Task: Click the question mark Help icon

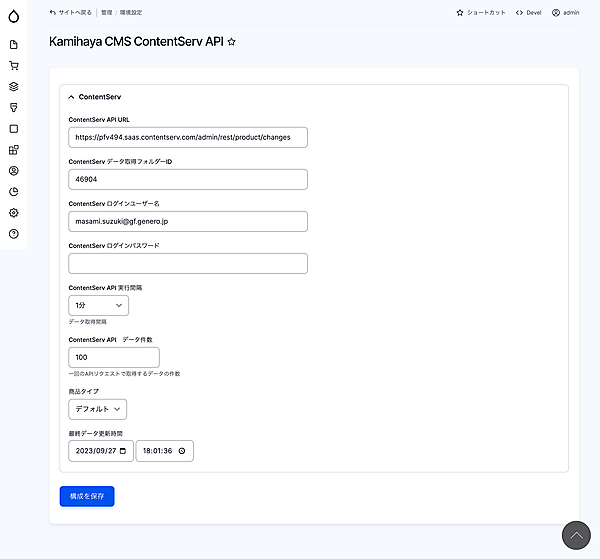Action: coord(13,233)
